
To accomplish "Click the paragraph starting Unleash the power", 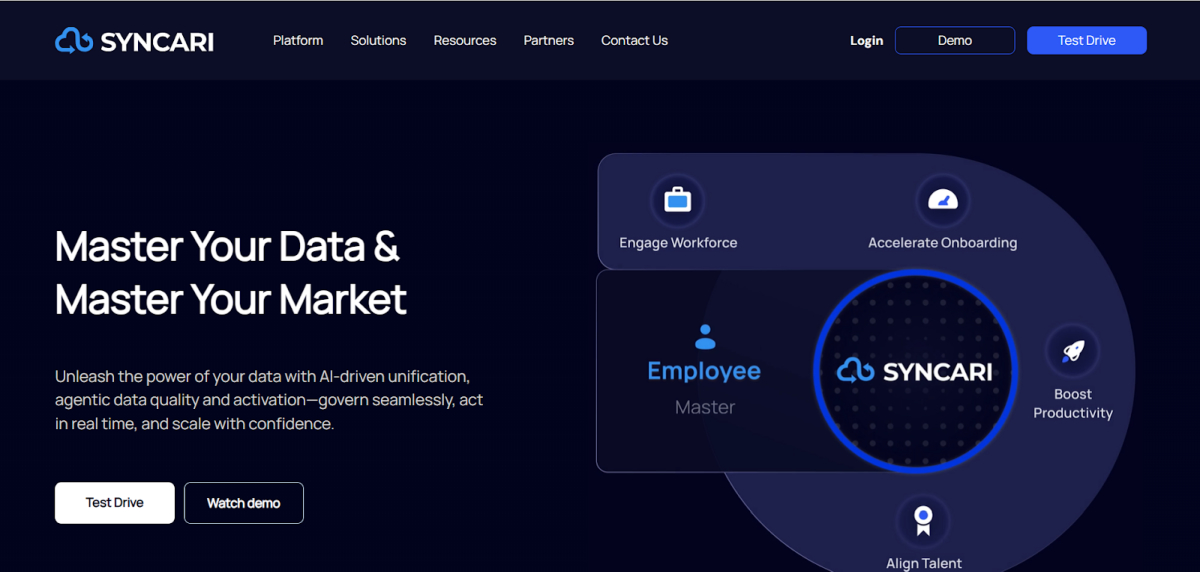I will 269,400.
